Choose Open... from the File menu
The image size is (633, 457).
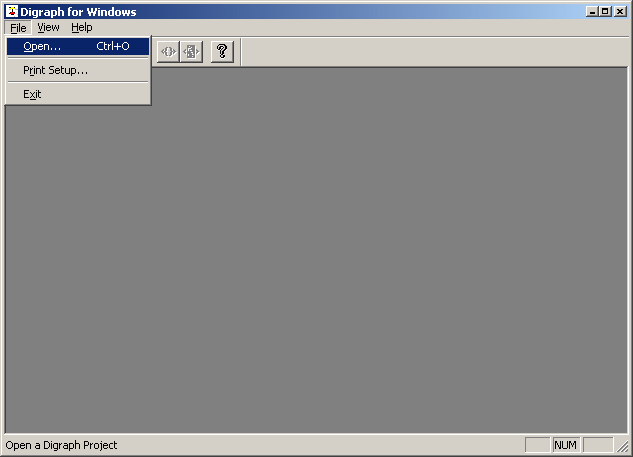point(78,46)
